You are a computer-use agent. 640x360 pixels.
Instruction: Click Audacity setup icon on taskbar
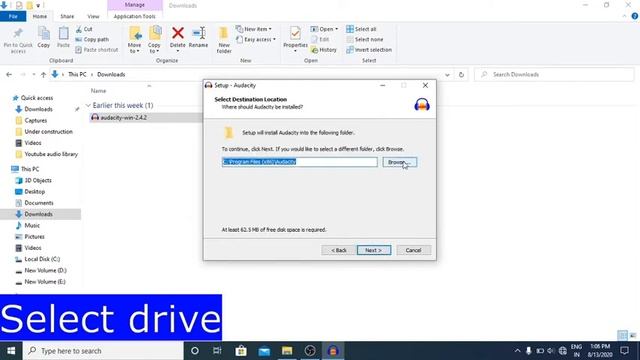tap(333, 351)
